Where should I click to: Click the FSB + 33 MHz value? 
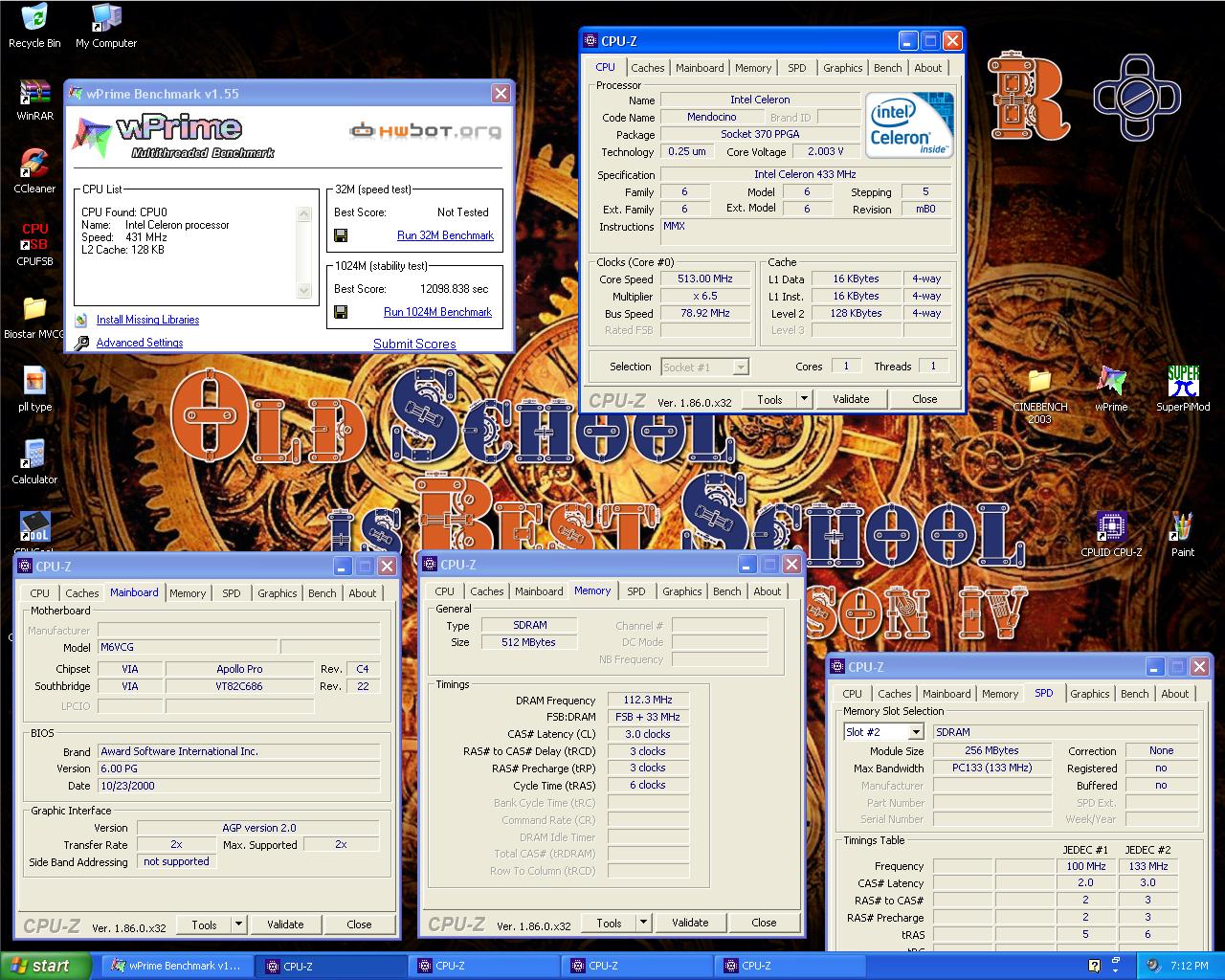[x=648, y=717]
